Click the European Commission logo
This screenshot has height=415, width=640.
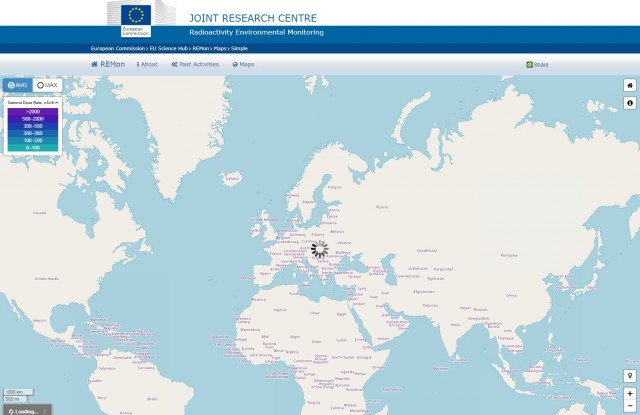(136, 20)
